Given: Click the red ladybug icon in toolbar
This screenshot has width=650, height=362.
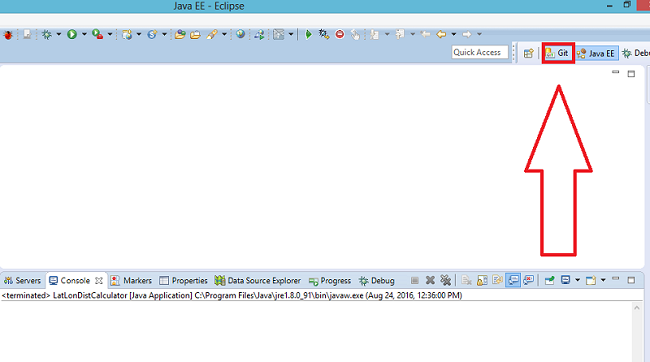Looking at the screenshot, I should (x=7, y=35).
